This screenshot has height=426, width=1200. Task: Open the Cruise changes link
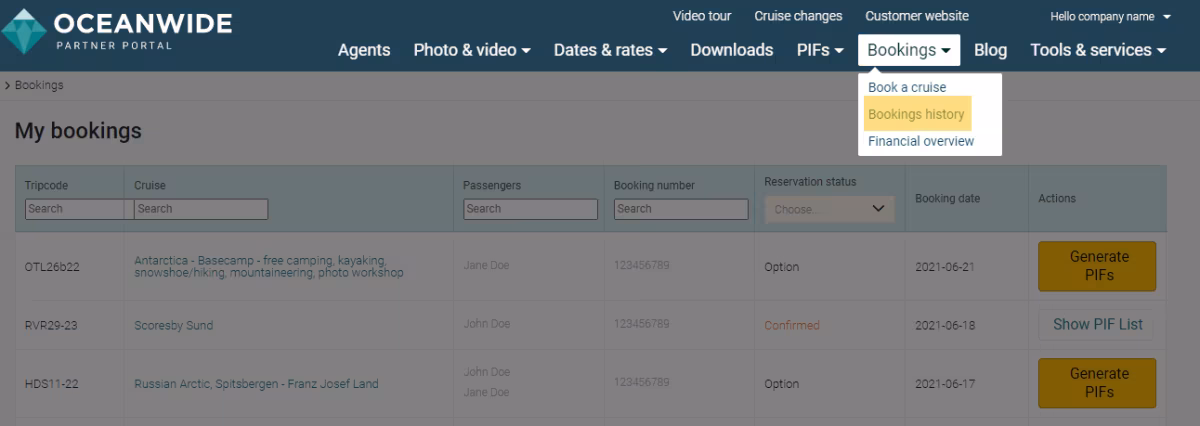[797, 16]
